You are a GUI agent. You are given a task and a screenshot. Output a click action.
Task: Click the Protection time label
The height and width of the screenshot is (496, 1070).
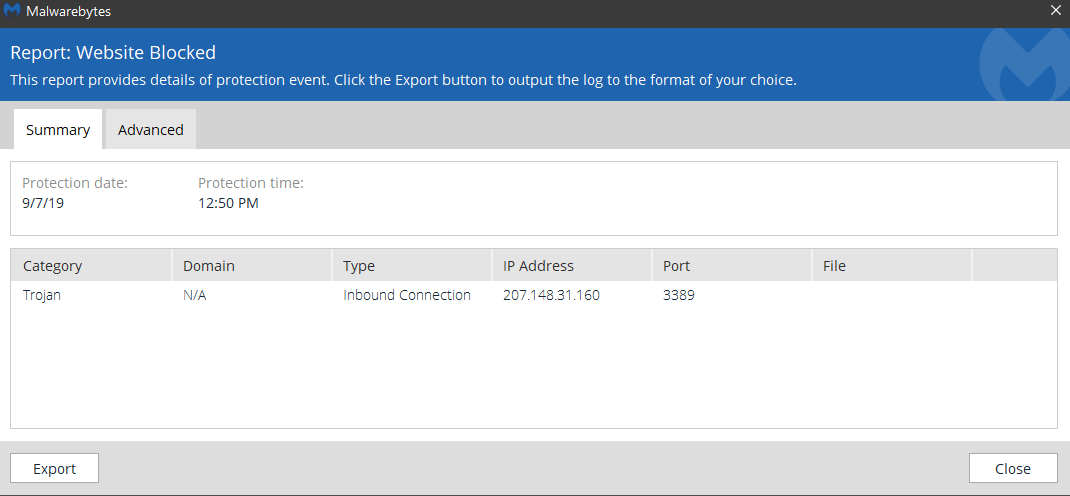pos(251,183)
